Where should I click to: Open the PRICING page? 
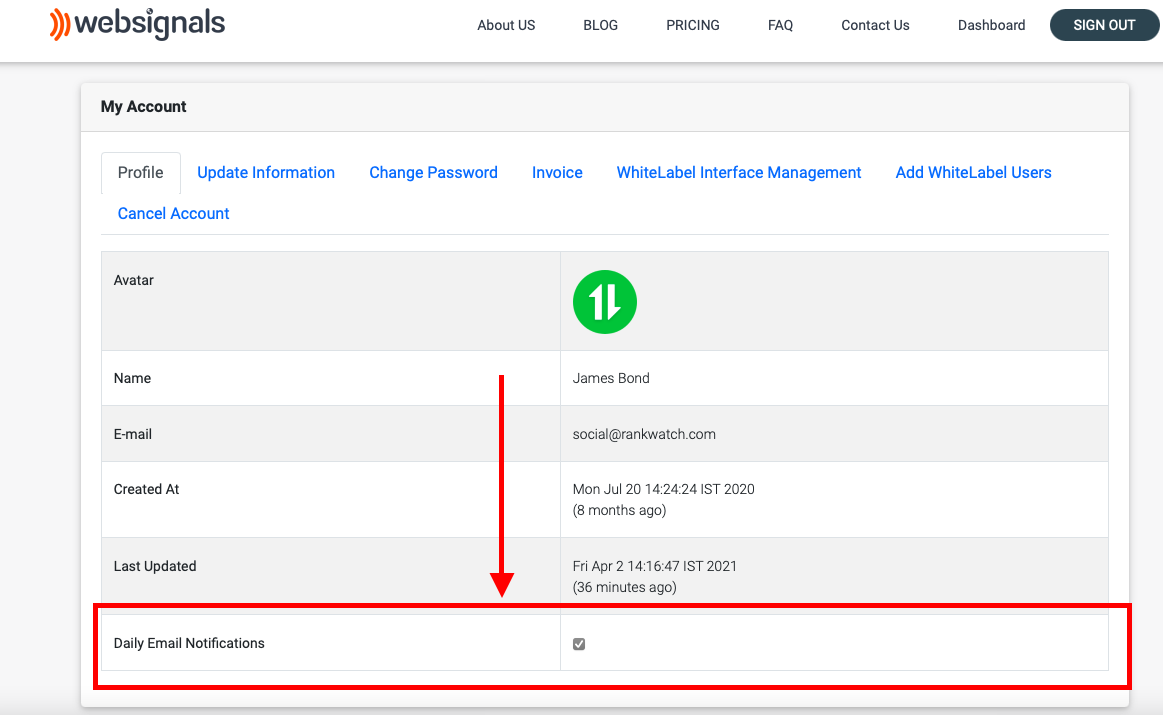tap(693, 25)
